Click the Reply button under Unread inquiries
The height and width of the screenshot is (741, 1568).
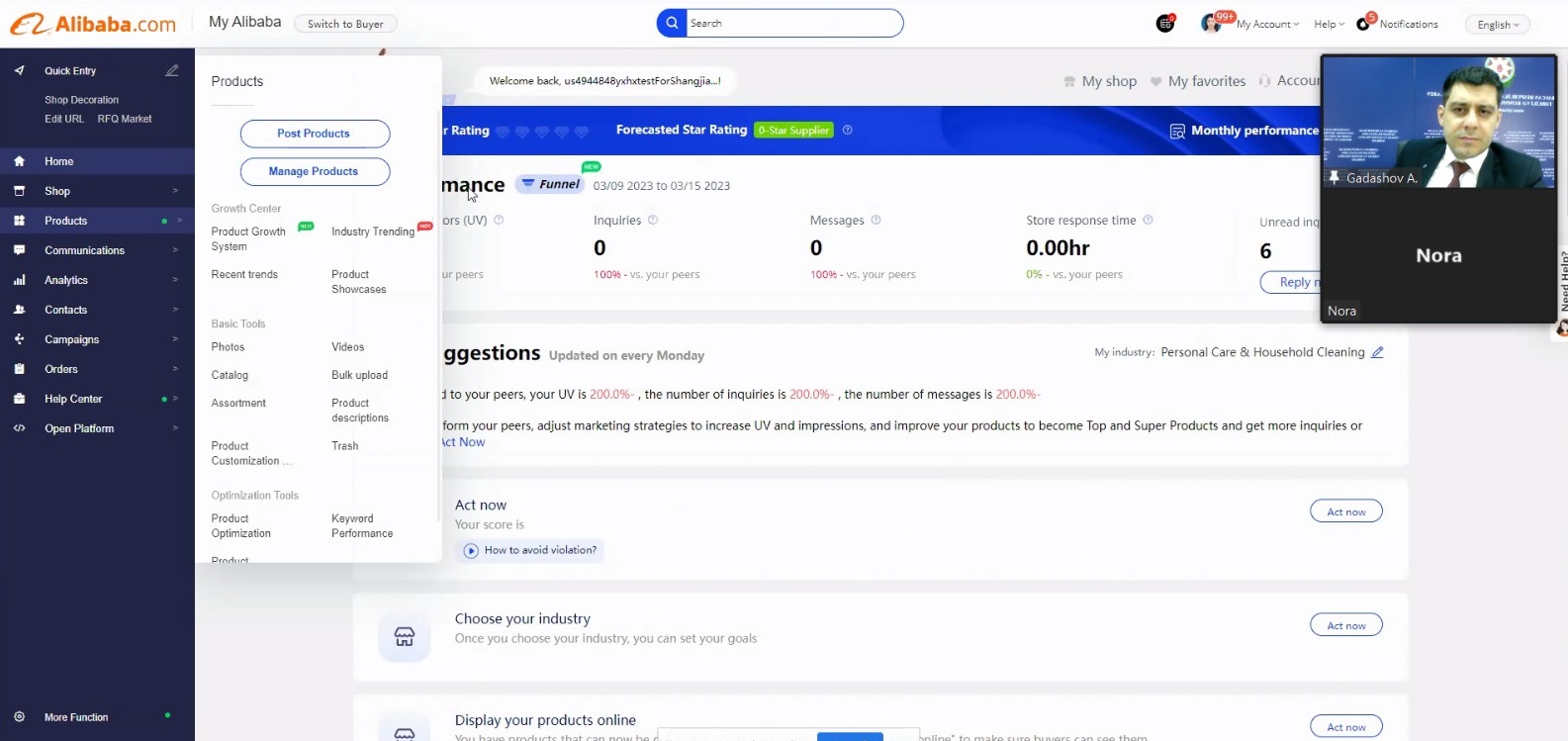tap(1291, 282)
